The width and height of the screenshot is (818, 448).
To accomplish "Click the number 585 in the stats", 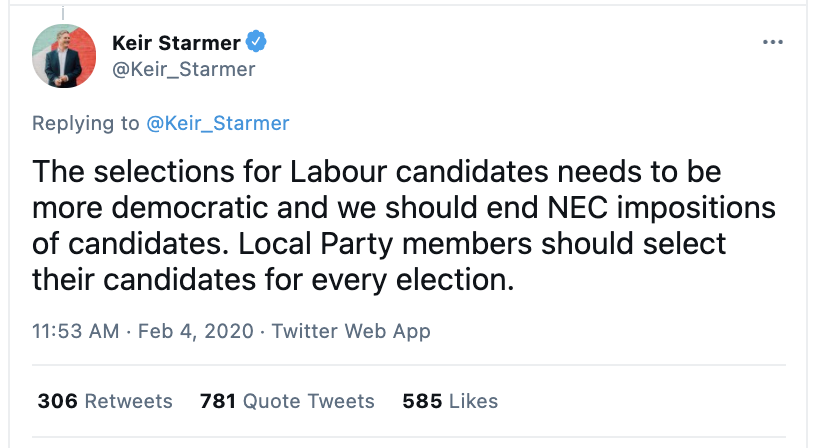I will pos(422,401).
